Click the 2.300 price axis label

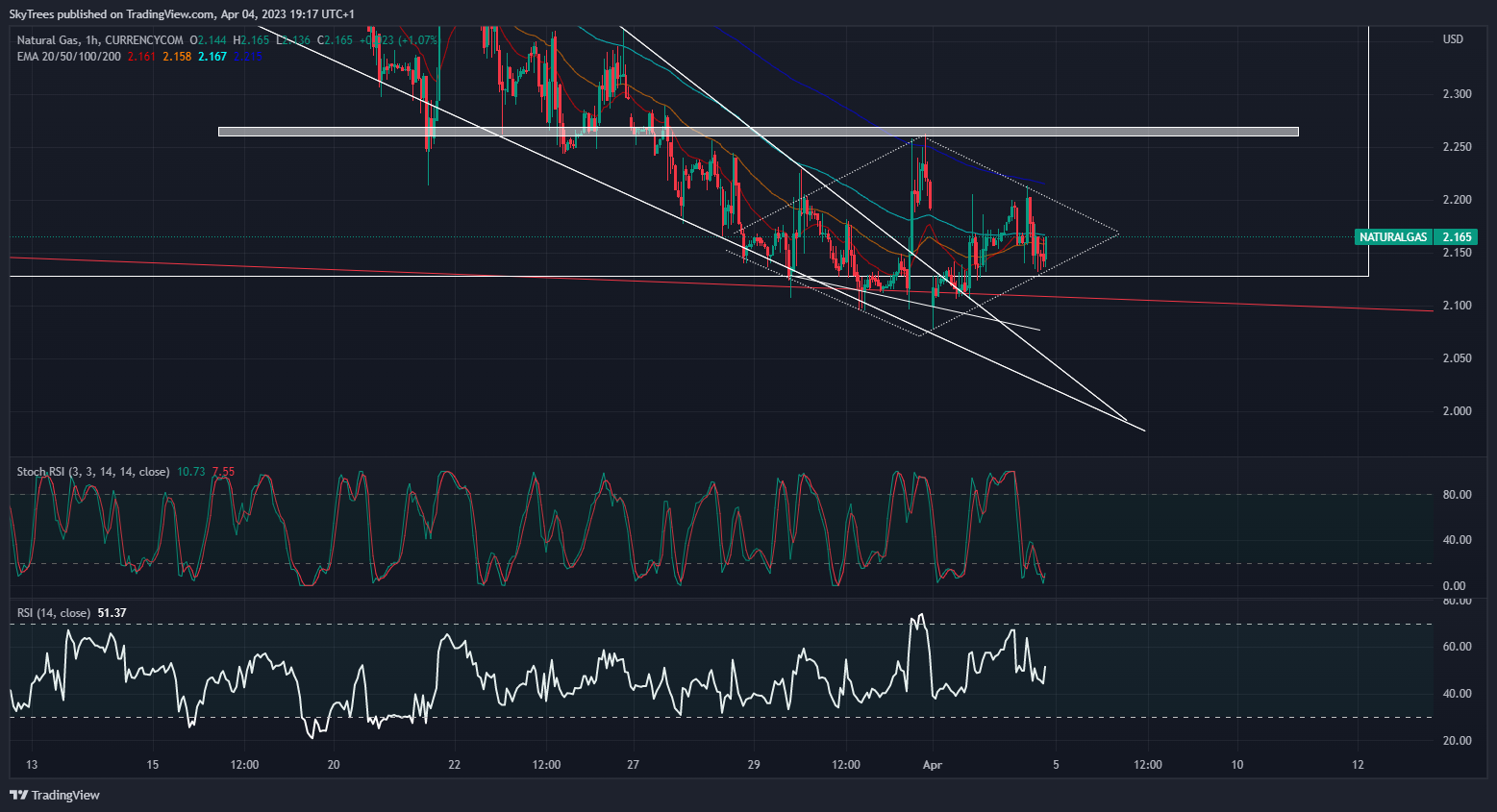(1457, 94)
